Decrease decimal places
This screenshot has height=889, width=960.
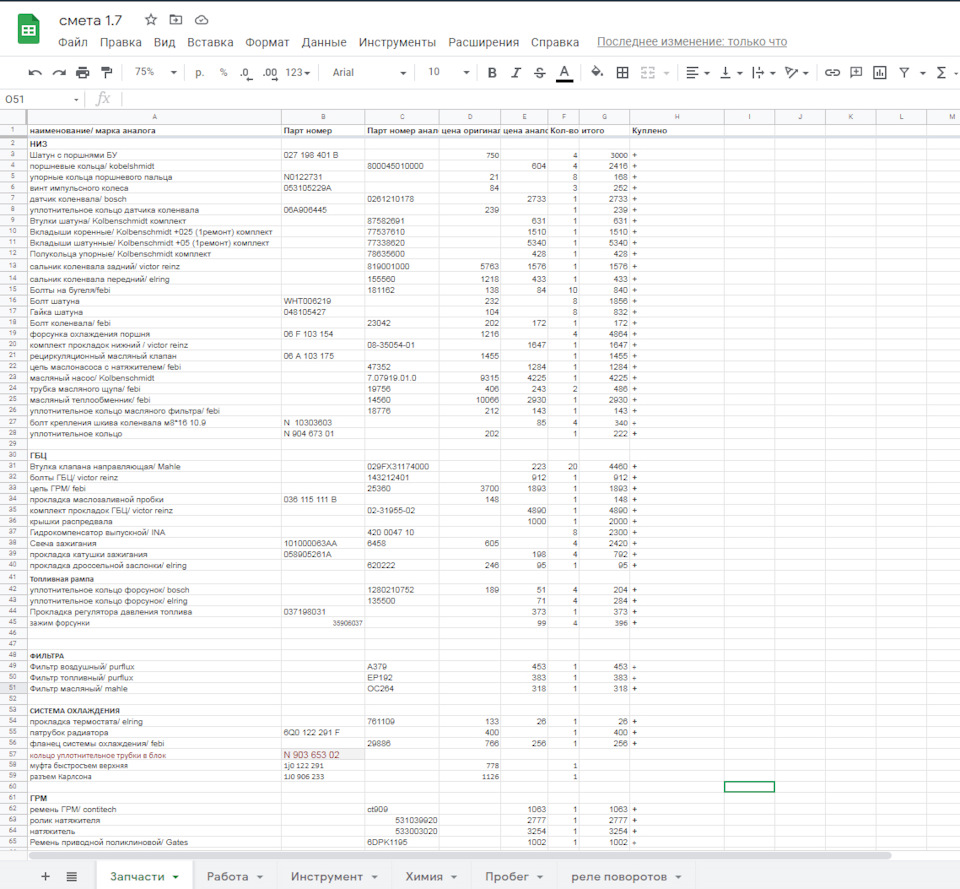246,72
